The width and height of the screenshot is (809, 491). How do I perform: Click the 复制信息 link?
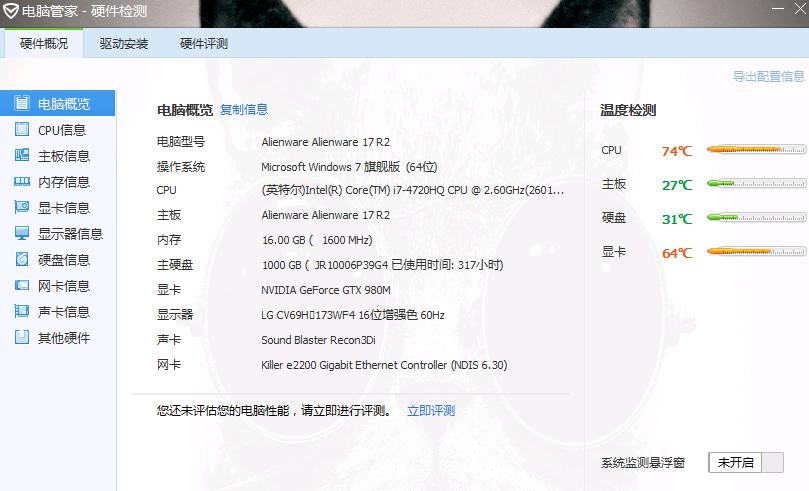click(x=244, y=109)
